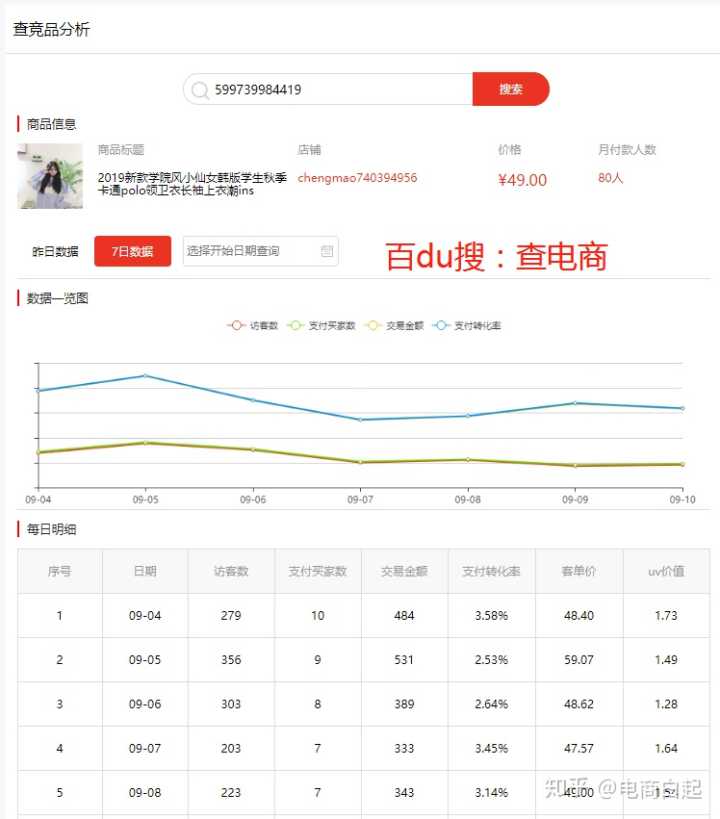This screenshot has width=720, height=819.
Task: Select visitor count 279 cell
Action: pos(231,616)
